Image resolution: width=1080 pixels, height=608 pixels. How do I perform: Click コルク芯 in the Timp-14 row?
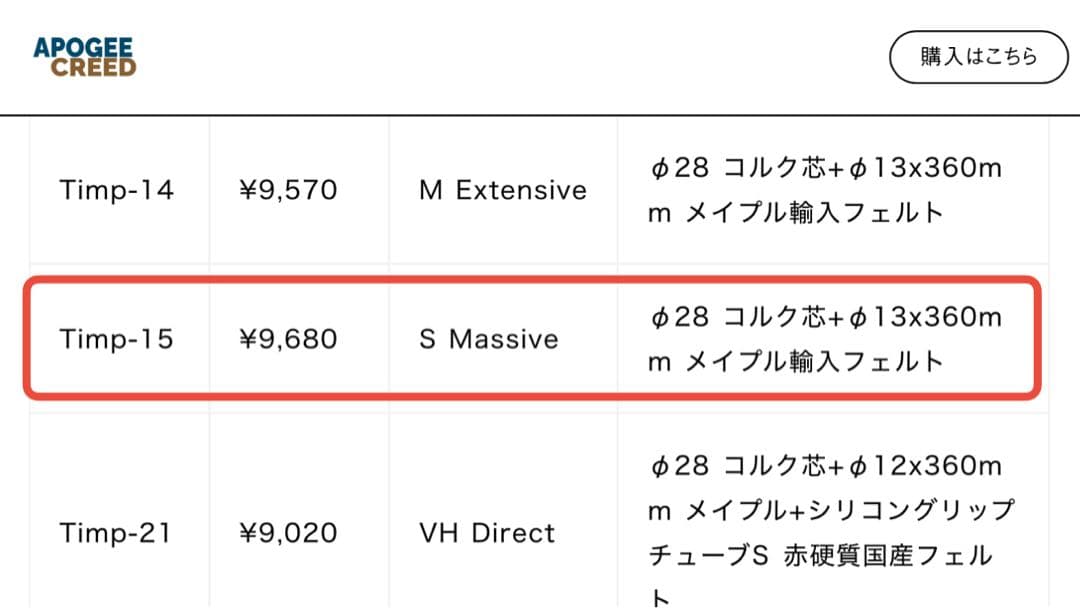pyautogui.click(x=769, y=168)
